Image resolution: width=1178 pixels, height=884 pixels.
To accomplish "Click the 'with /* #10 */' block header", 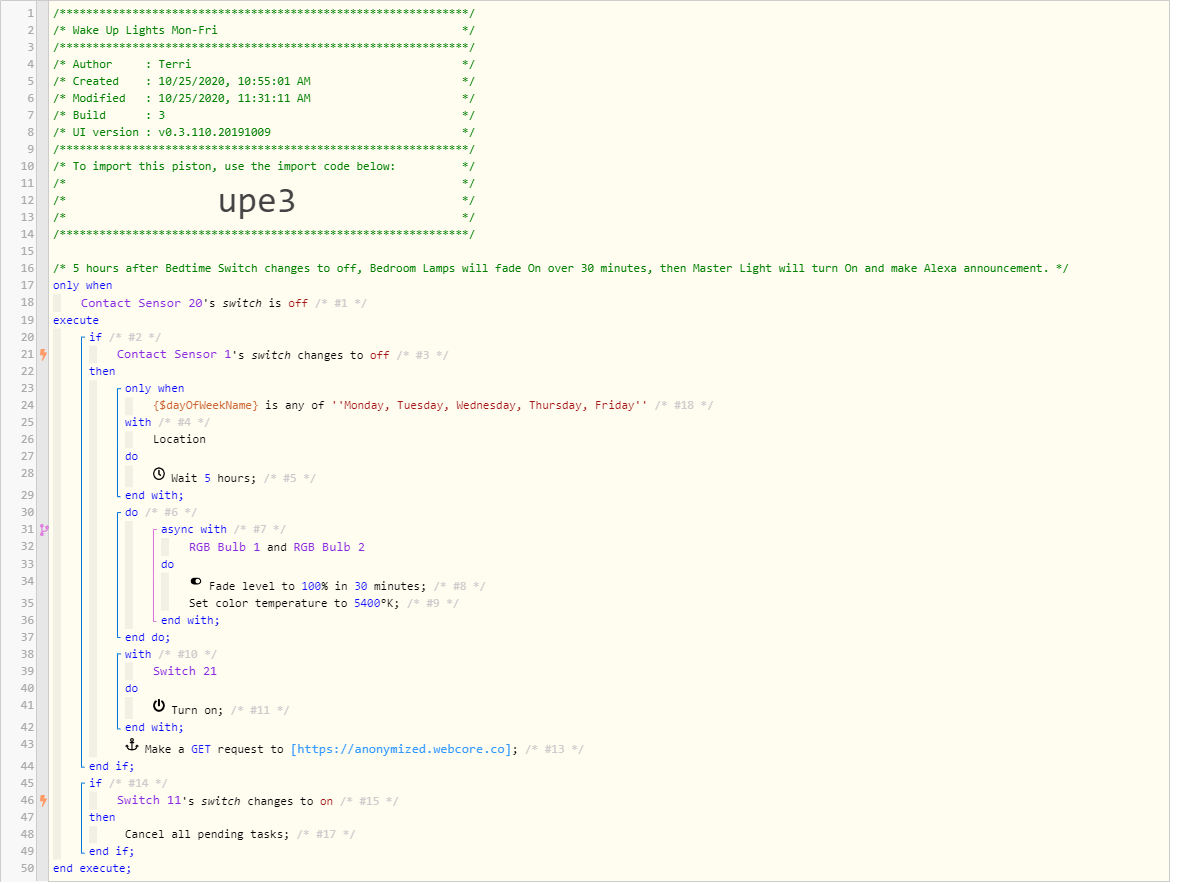I will [171, 654].
